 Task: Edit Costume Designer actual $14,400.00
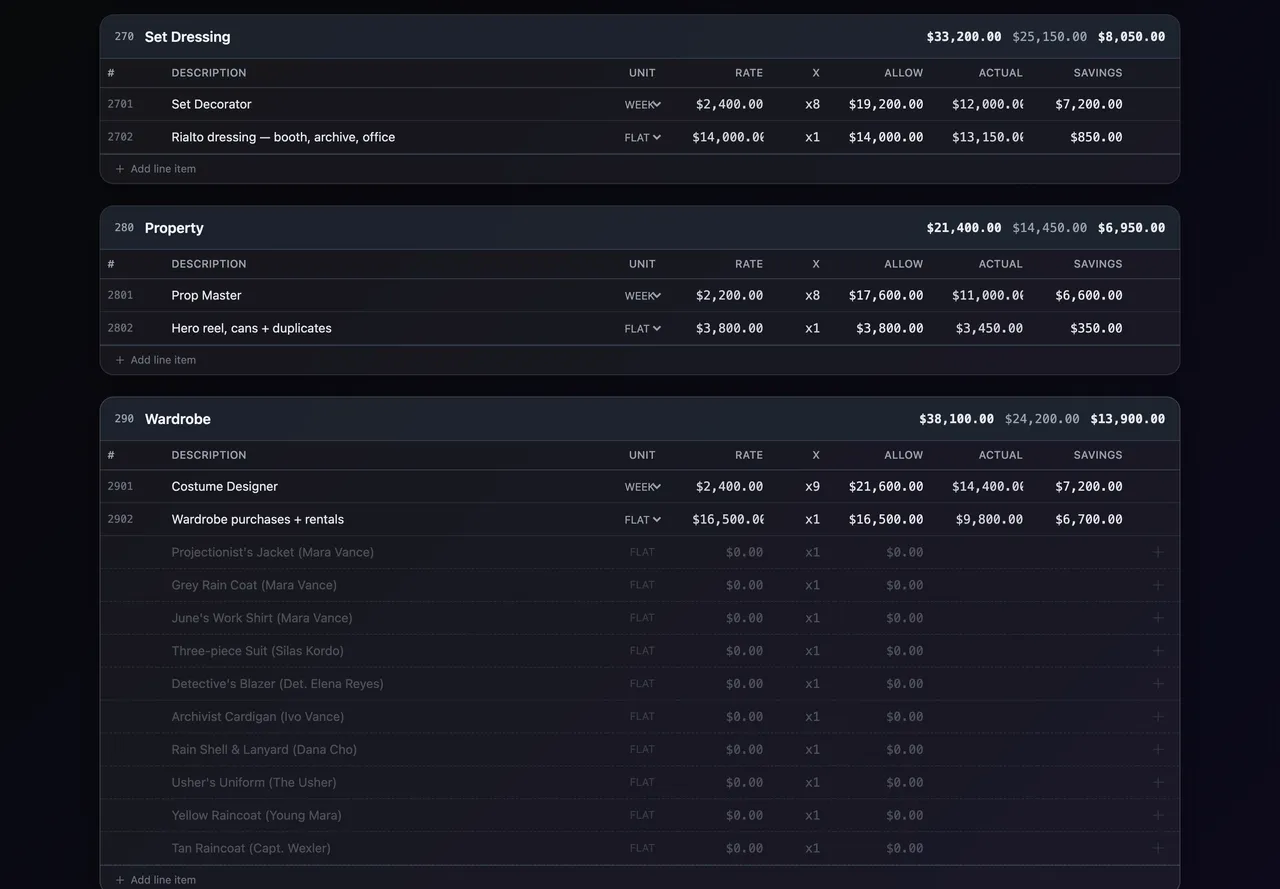(x=987, y=486)
